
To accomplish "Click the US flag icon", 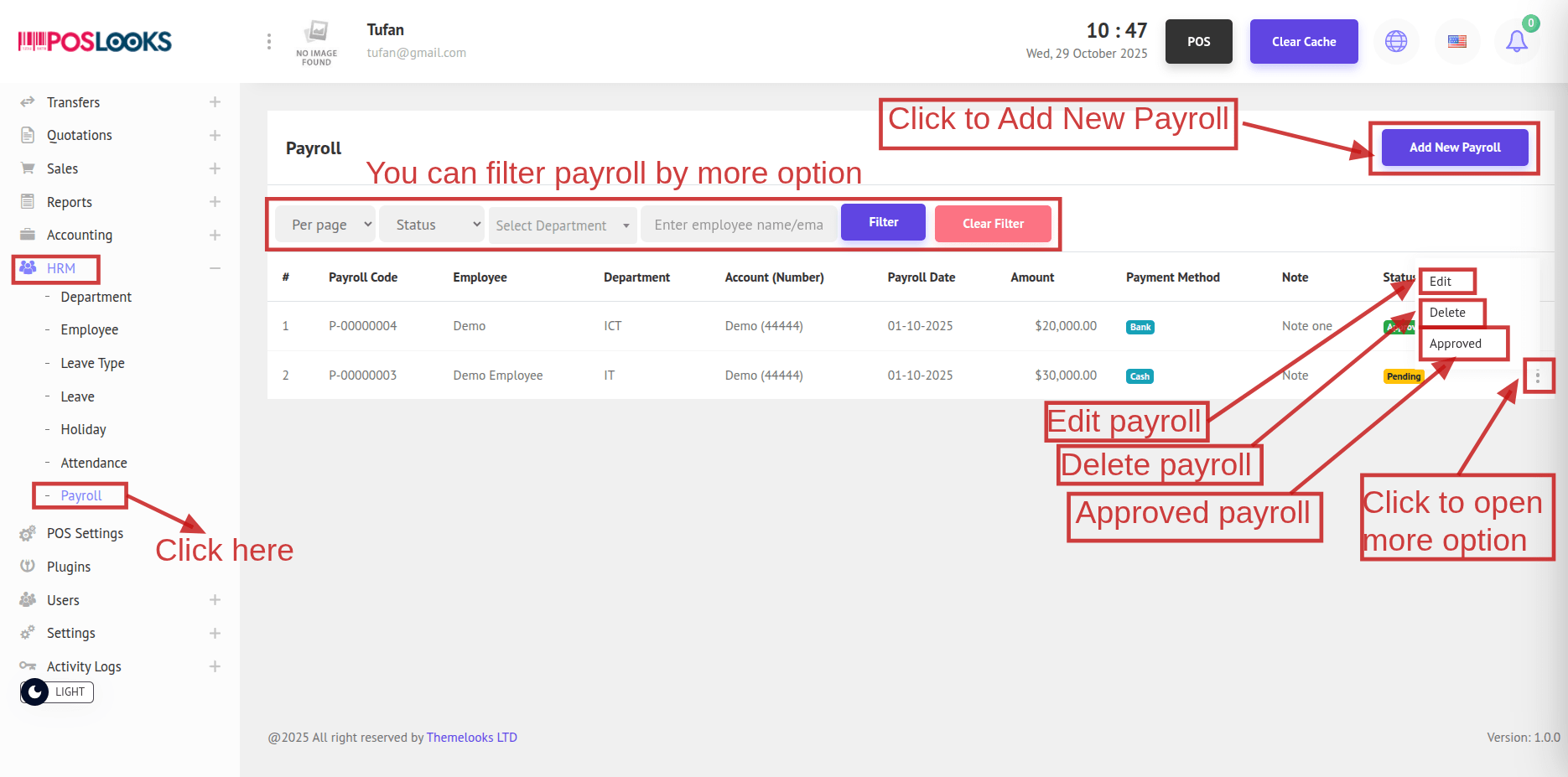I will pyautogui.click(x=1457, y=41).
